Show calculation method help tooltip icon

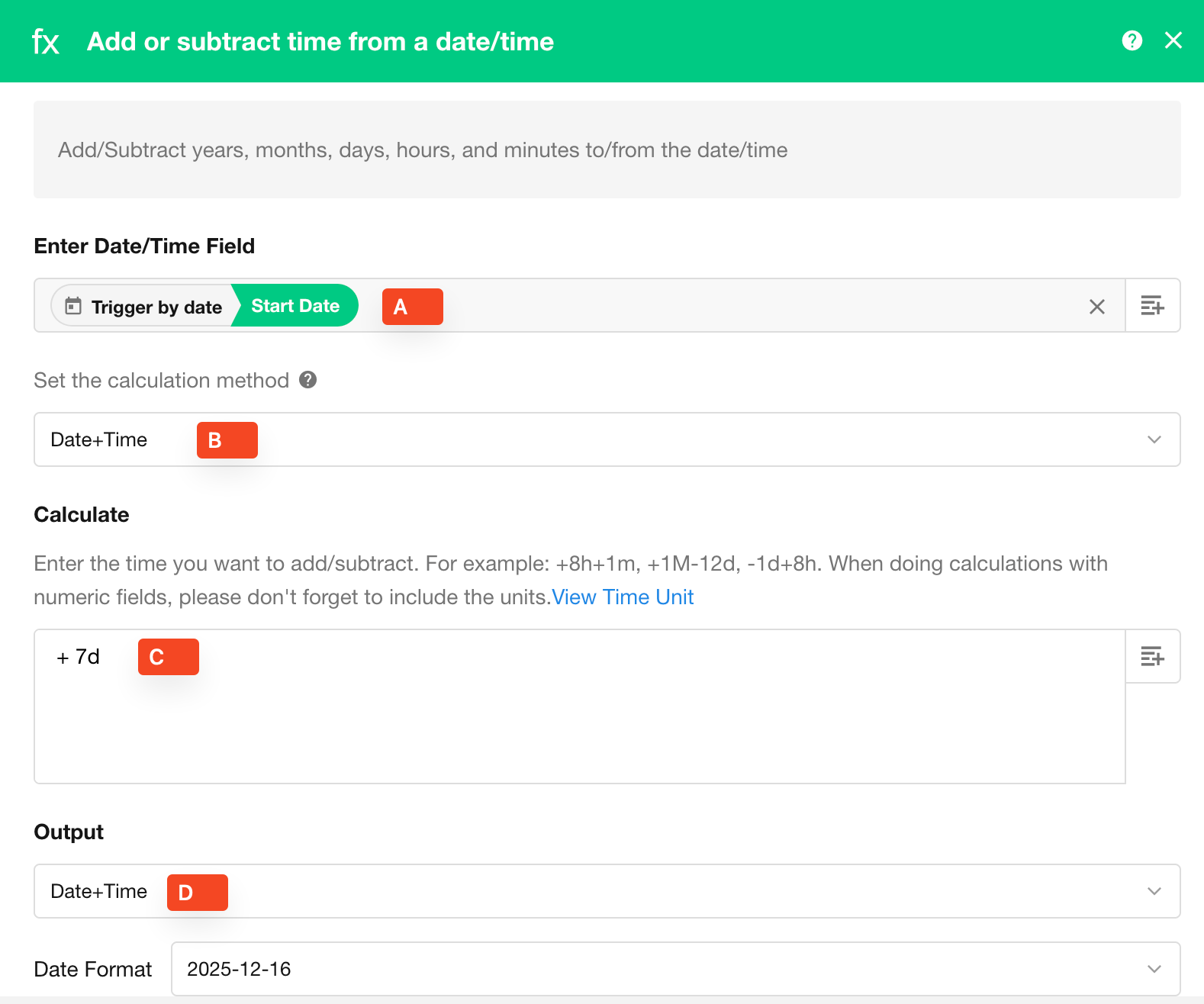[308, 380]
